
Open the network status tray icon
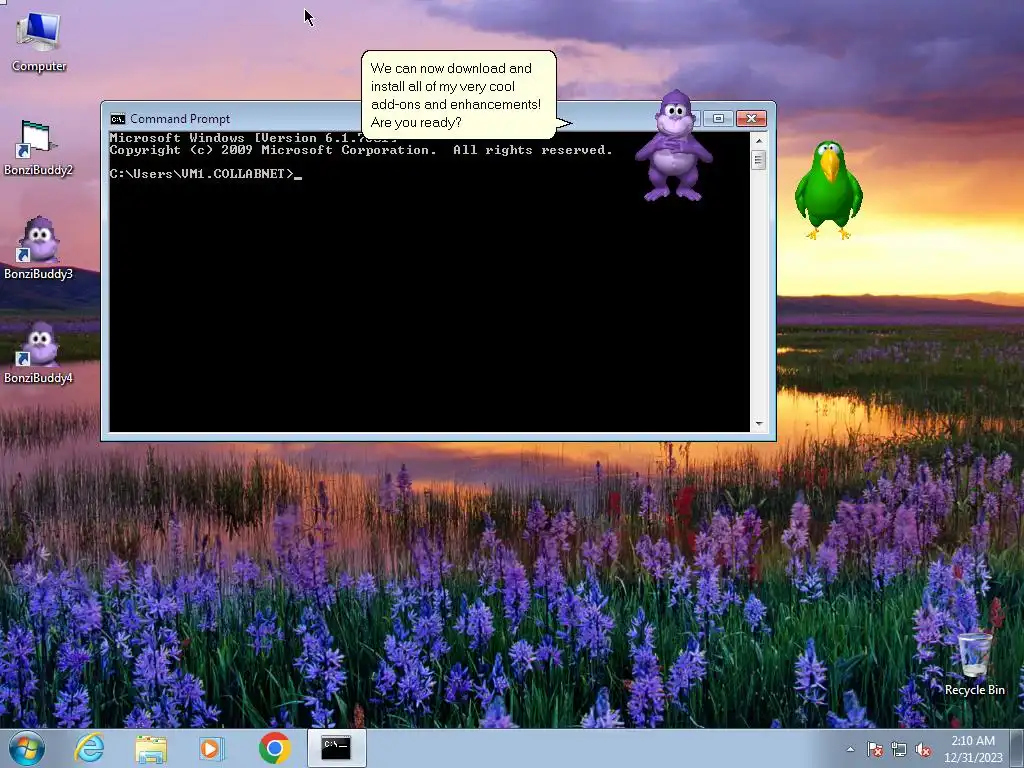[899, 750]
